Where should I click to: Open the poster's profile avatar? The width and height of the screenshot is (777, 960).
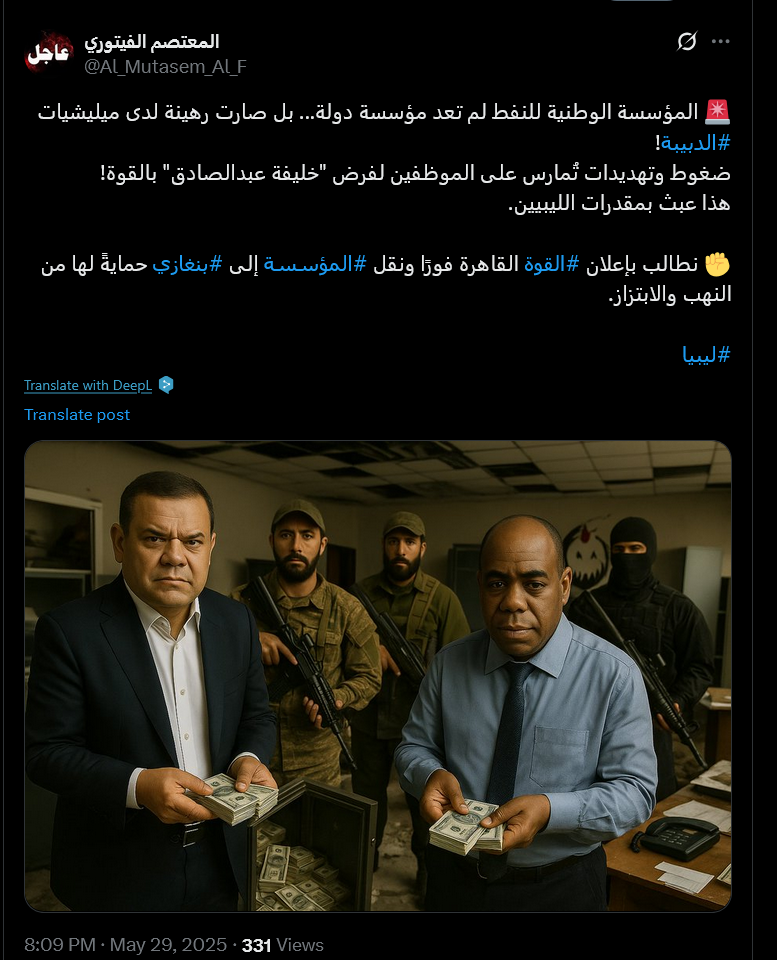click(48, 53)
